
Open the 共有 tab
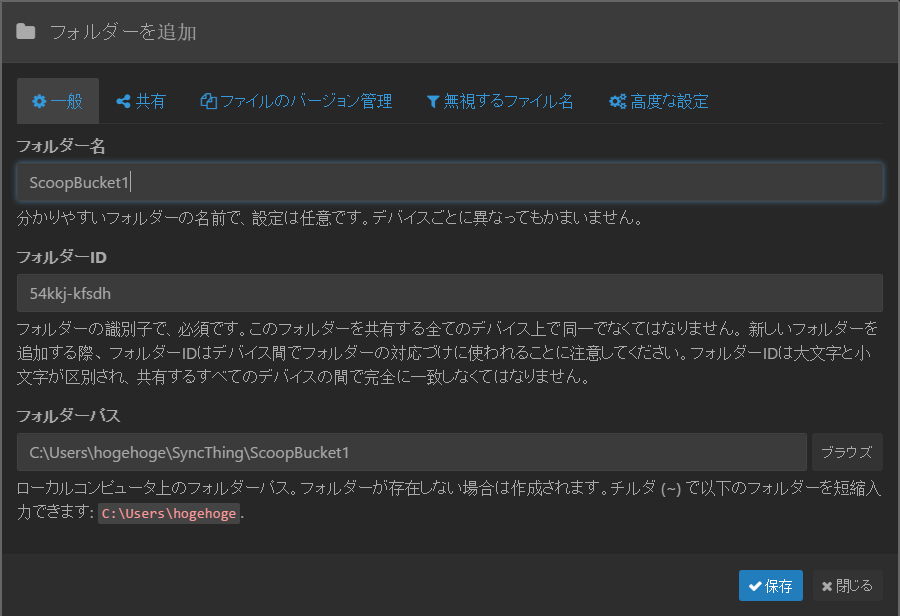click(x=141, y=102)
